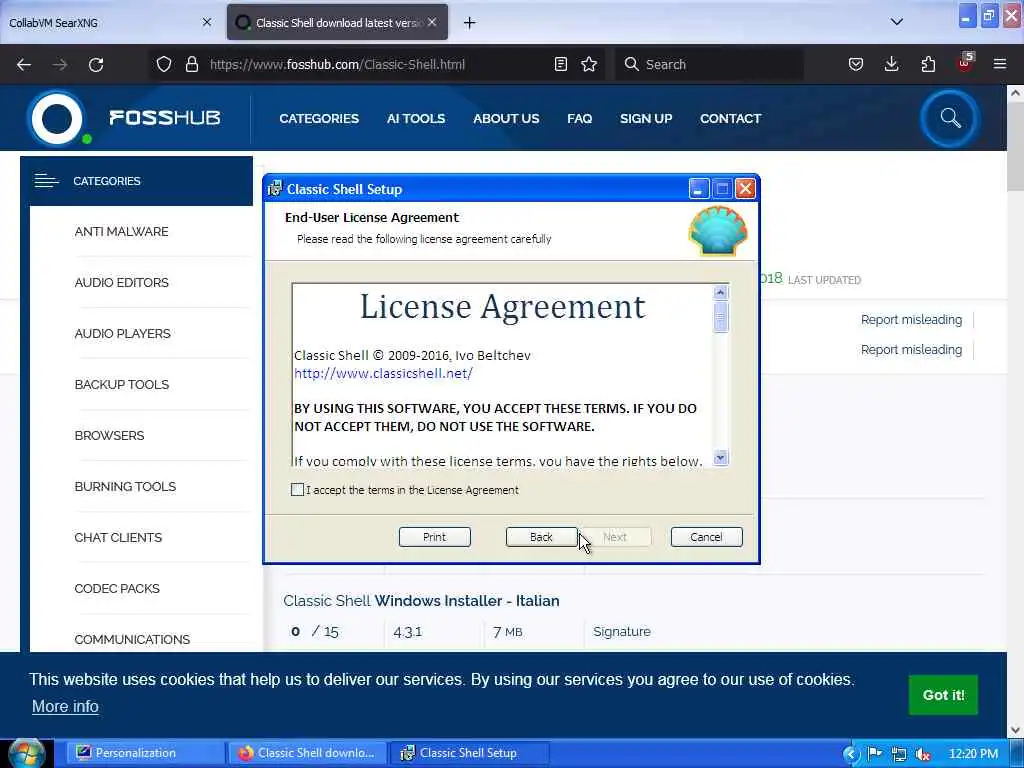
Task: Select the BACKUP TOOLS category
Action: click(x=121, y=385)
